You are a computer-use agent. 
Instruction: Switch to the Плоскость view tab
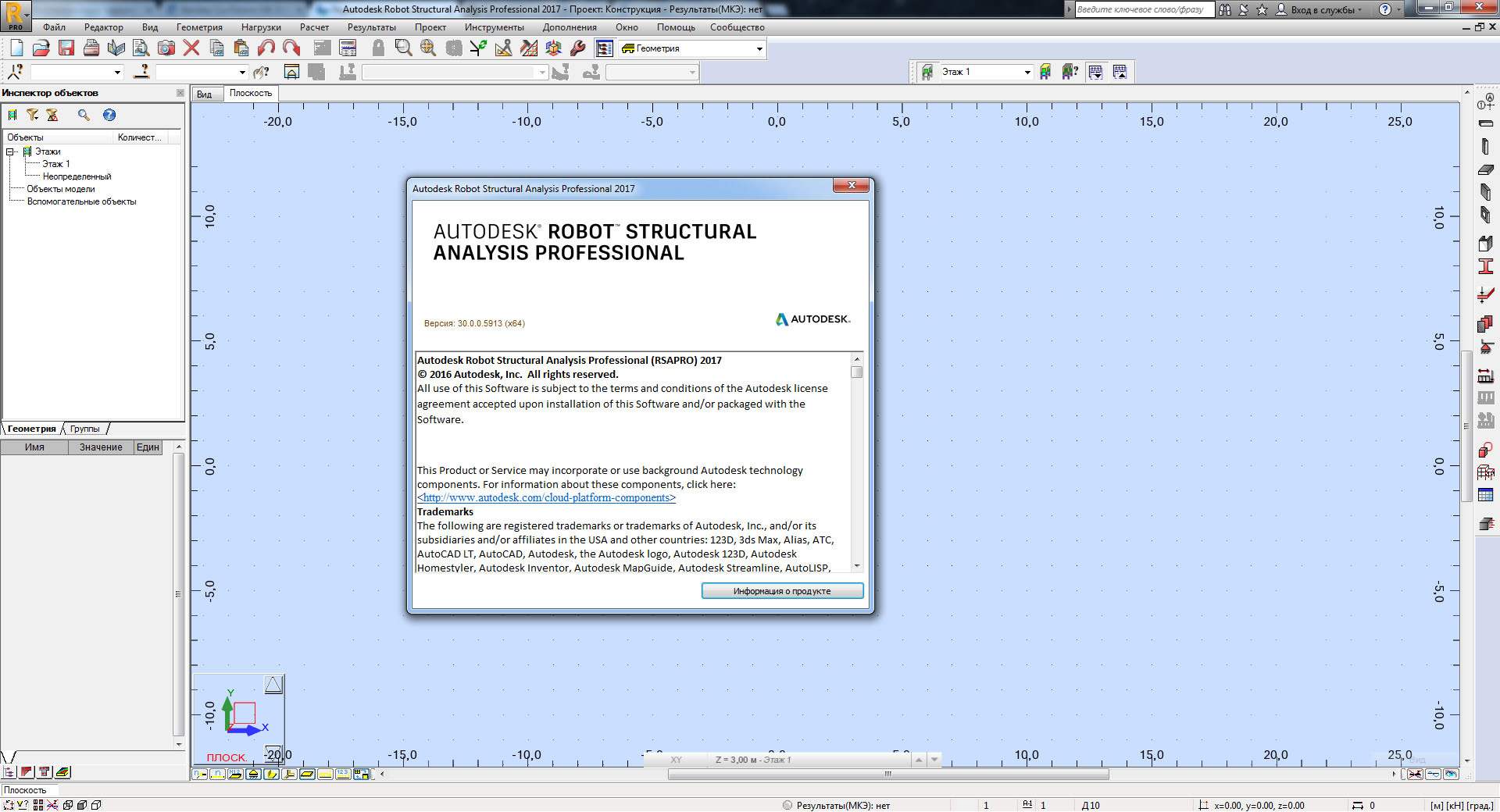[250, 94]
